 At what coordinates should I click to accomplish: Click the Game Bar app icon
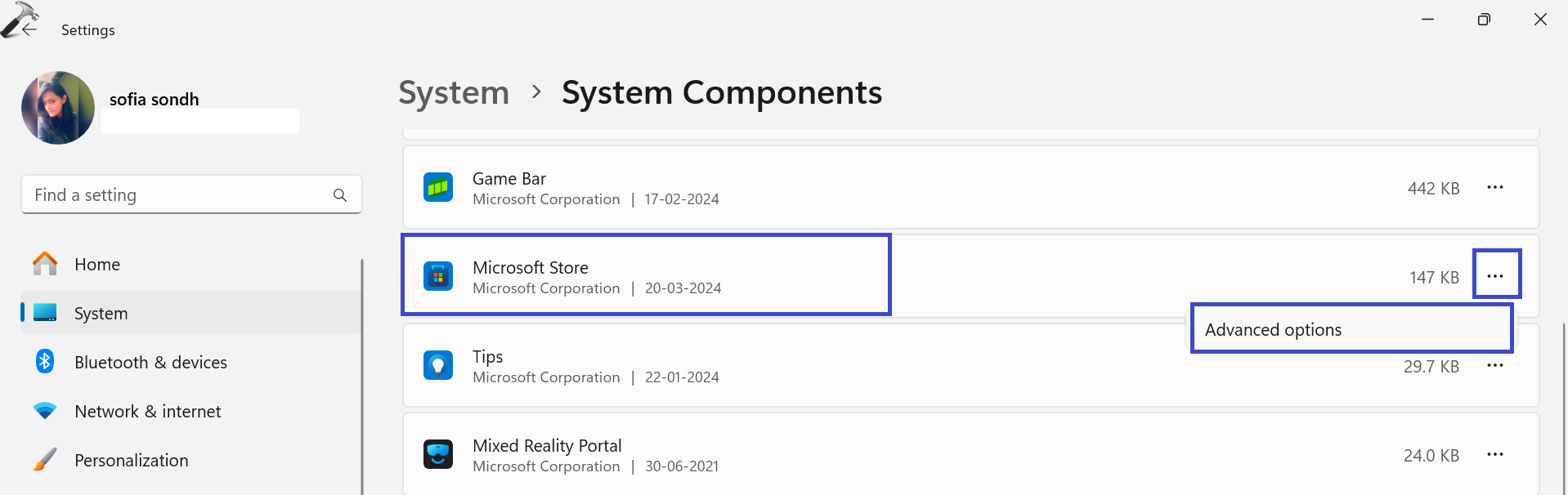(x=438, y=188)
